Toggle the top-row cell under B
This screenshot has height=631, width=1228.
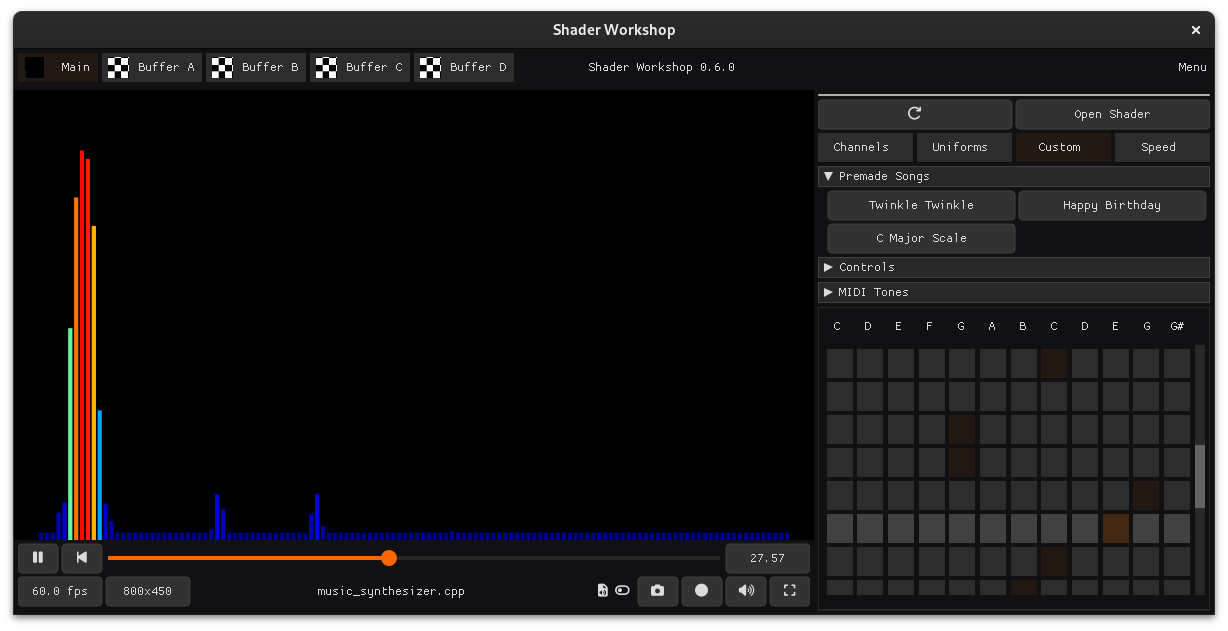coord(1023,363)
